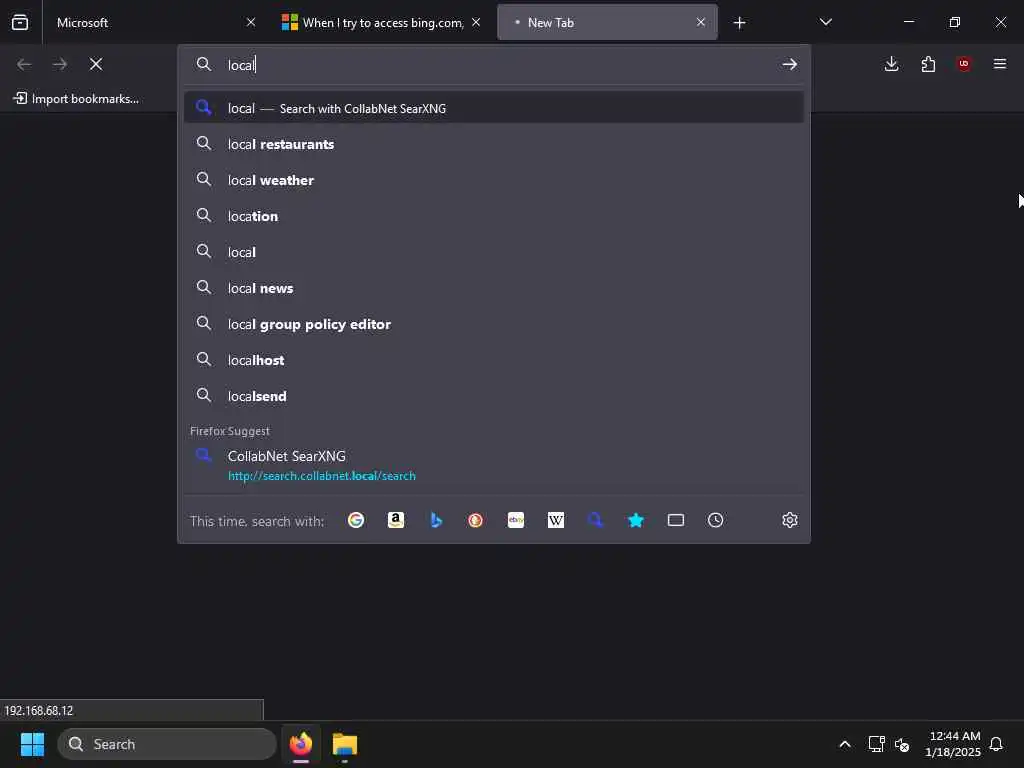
Task: Click the Go arrow in address bar
Action: (x=790, y=64)
